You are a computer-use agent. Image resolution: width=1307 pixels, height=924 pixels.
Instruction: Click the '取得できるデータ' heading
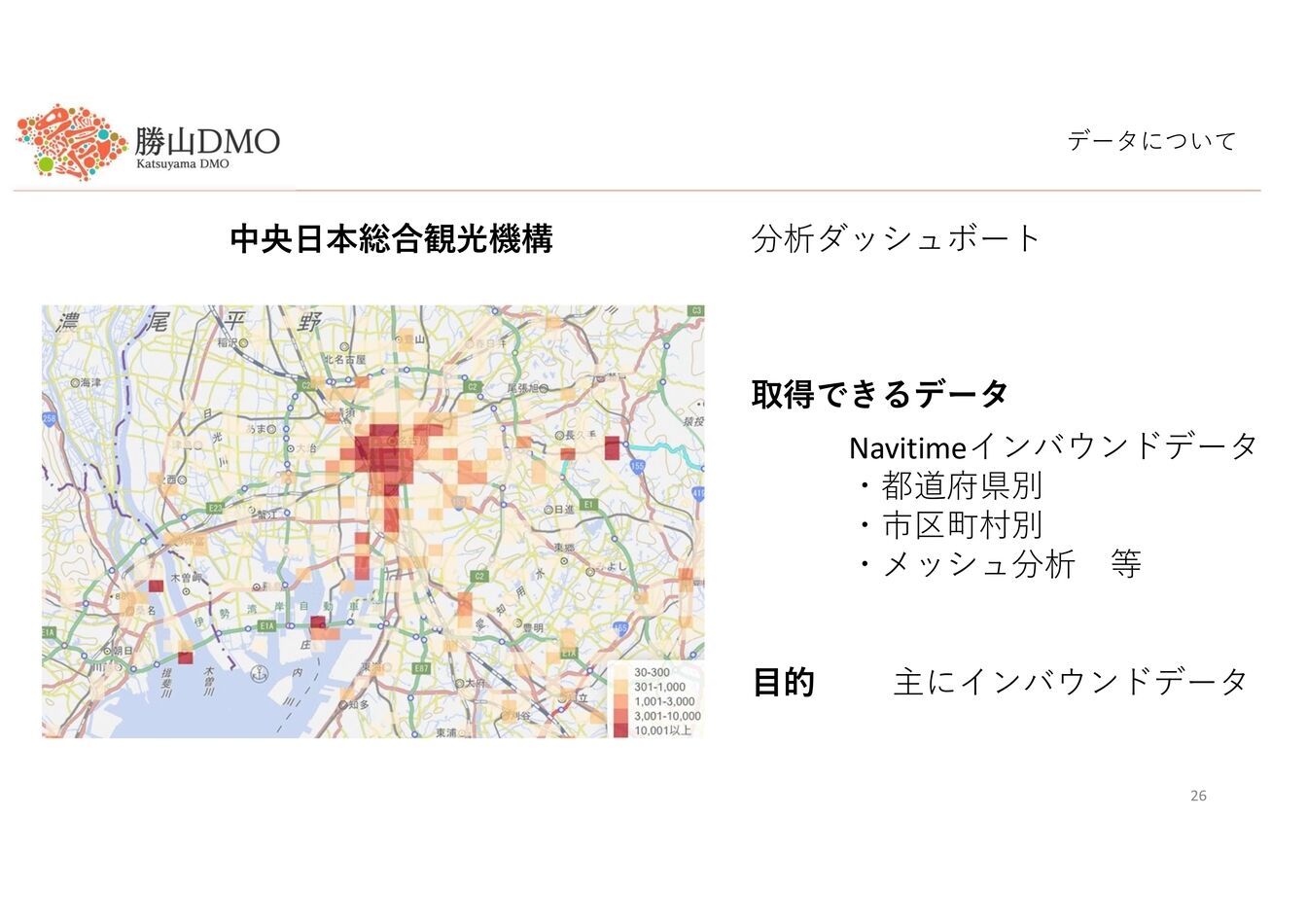pyautogui.click(x=879, y=394)
